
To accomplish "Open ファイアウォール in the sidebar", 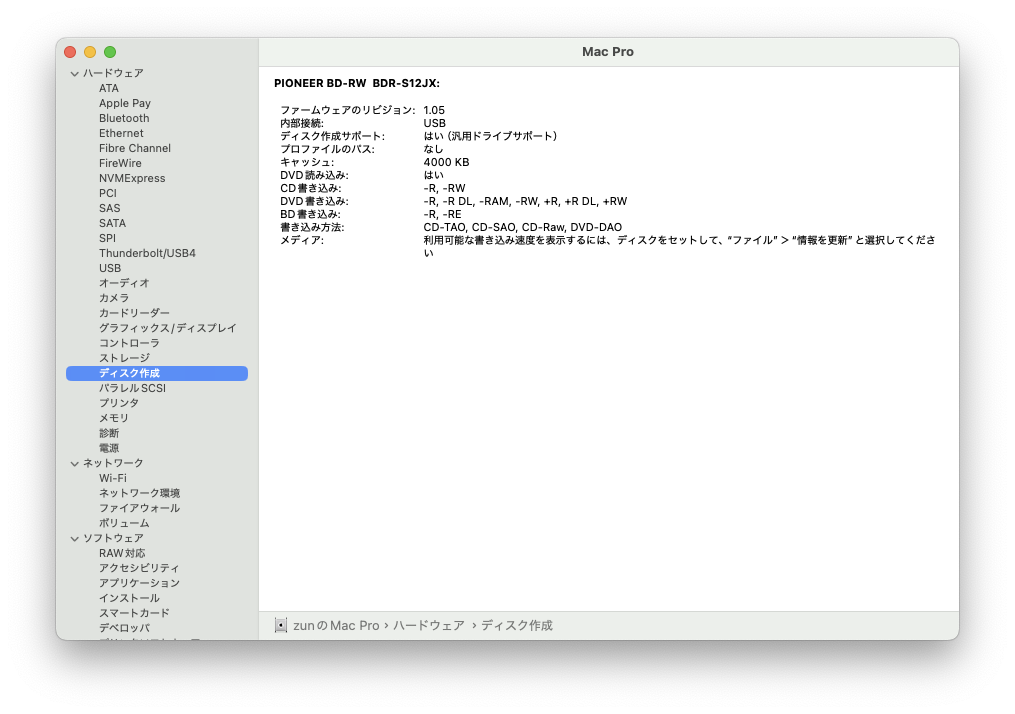I will [139, 508].
